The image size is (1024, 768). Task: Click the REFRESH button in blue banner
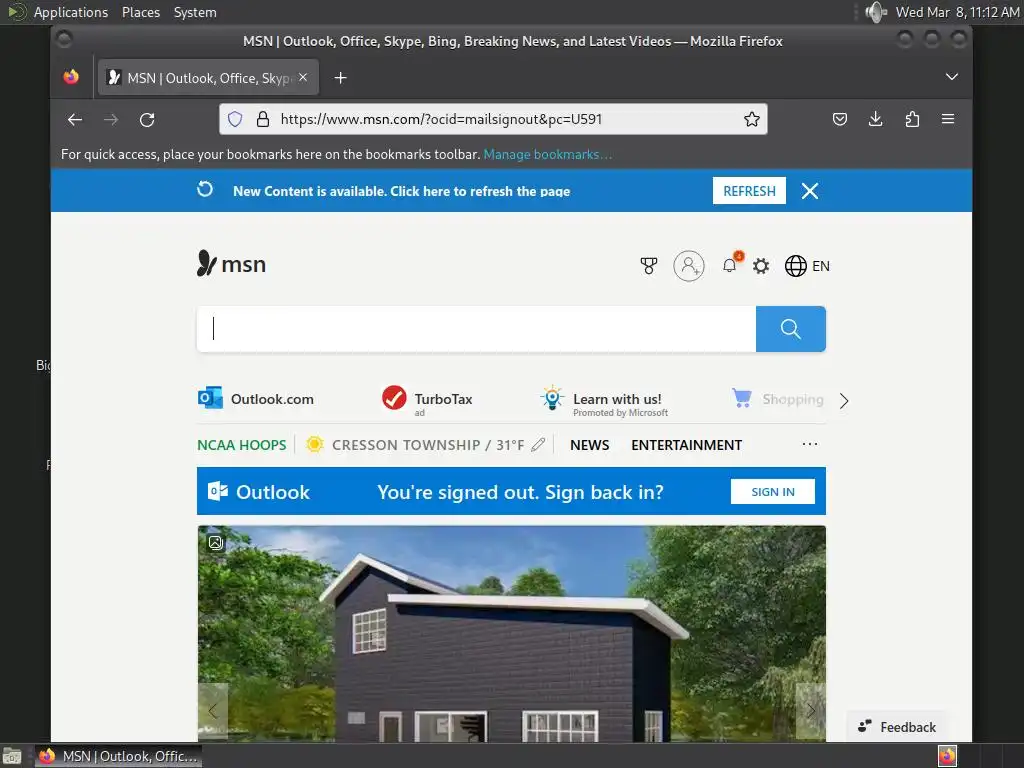tap(749, 191)
